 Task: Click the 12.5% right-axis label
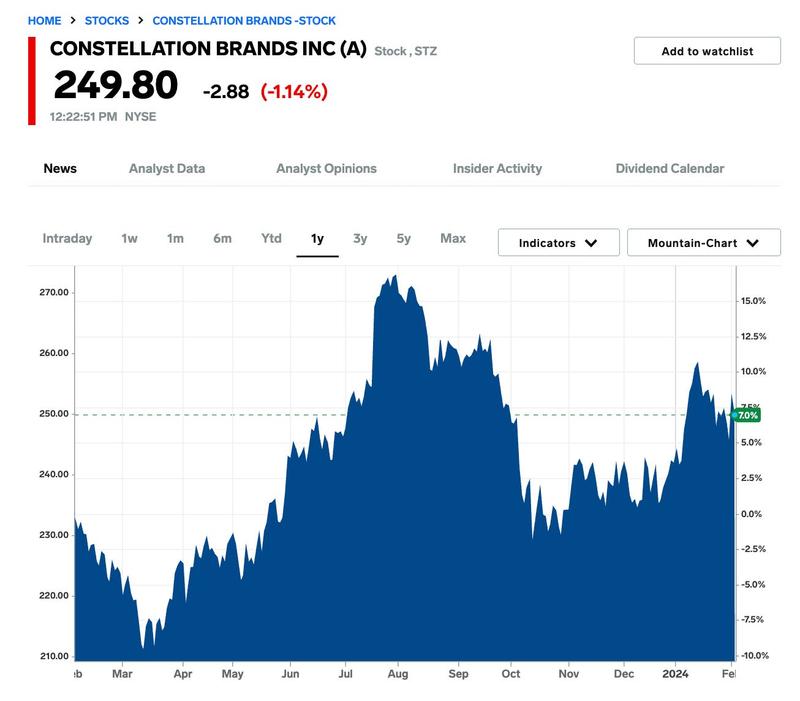coord(753,337)
